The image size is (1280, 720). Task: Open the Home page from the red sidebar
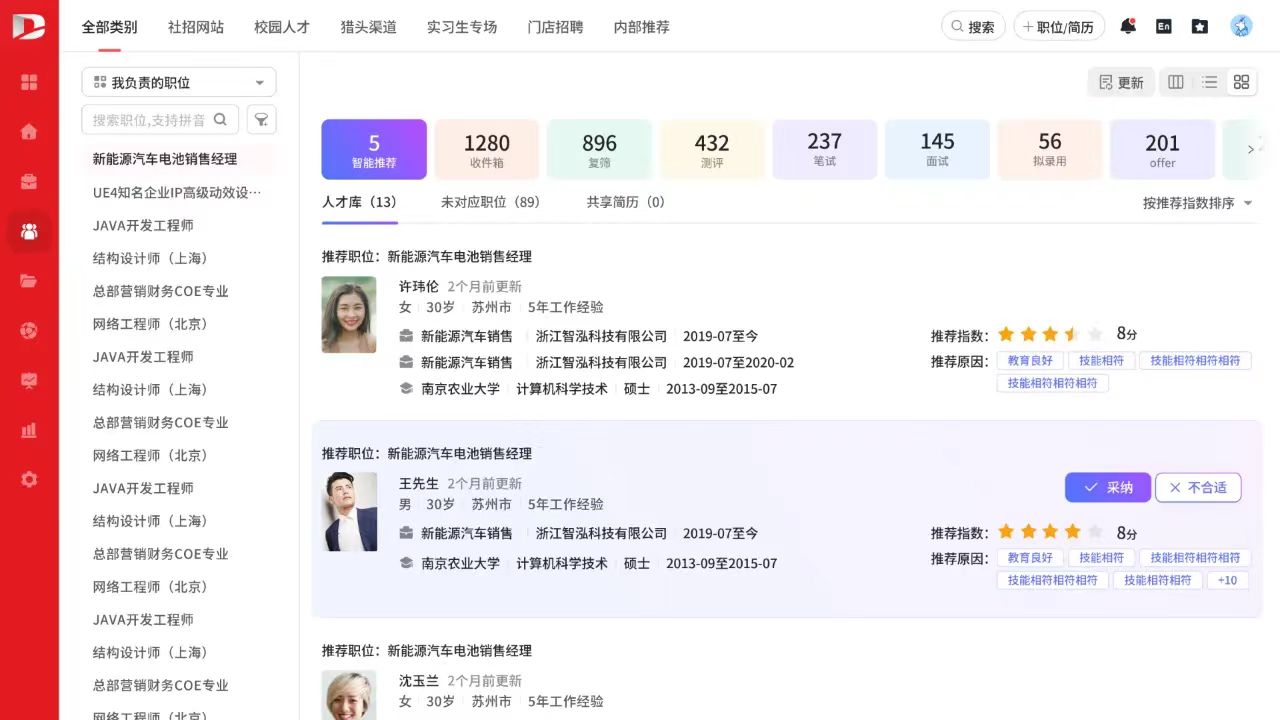click(x=28, y=131)
